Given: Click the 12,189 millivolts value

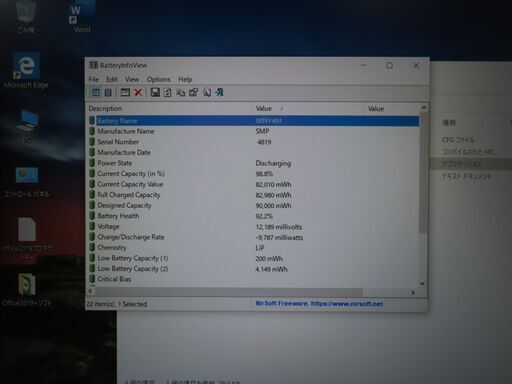Looking at the screenshot, I should pyautogui.click(x=279, y=227).
